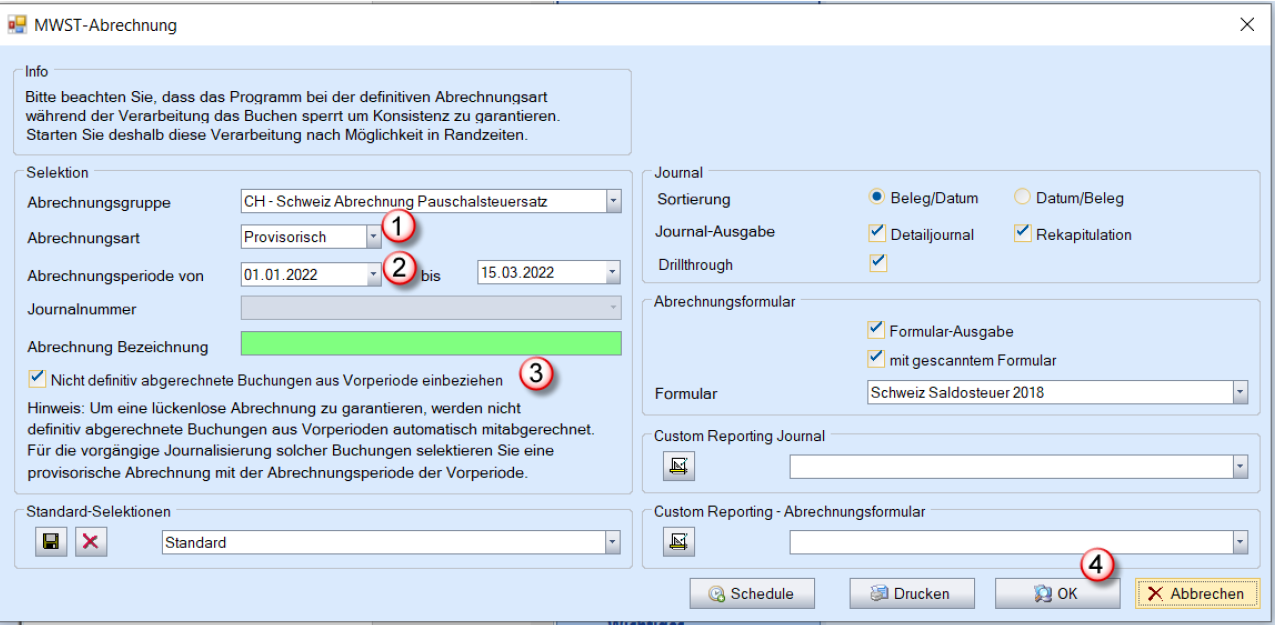This screenshot has height=625, width=1275.
Task: Toggle Nicht definitiv abgerechnete Buchungen checkbox
Action: click(37, 378)
